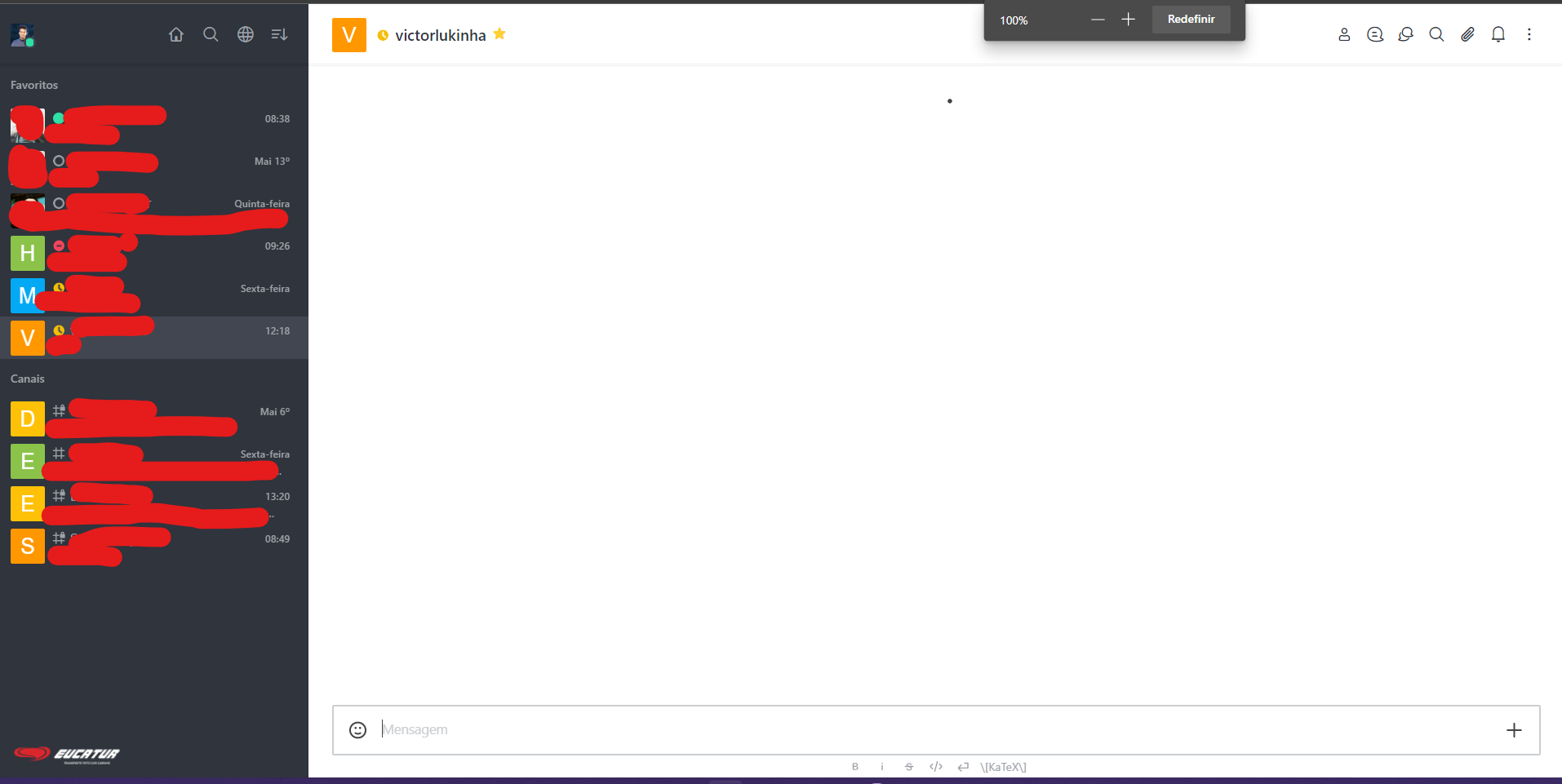The height and width of the screenshot is (784, 1562).
Task: Toggle favorite star for victorlukinha
Action: [x=499, y=34]
